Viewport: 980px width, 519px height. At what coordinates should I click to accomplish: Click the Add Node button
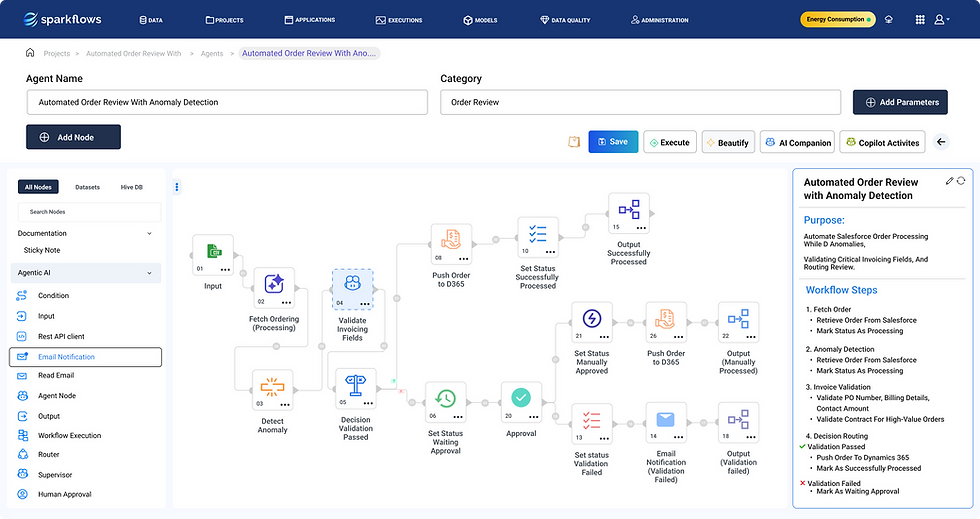[x=73, y=137]
